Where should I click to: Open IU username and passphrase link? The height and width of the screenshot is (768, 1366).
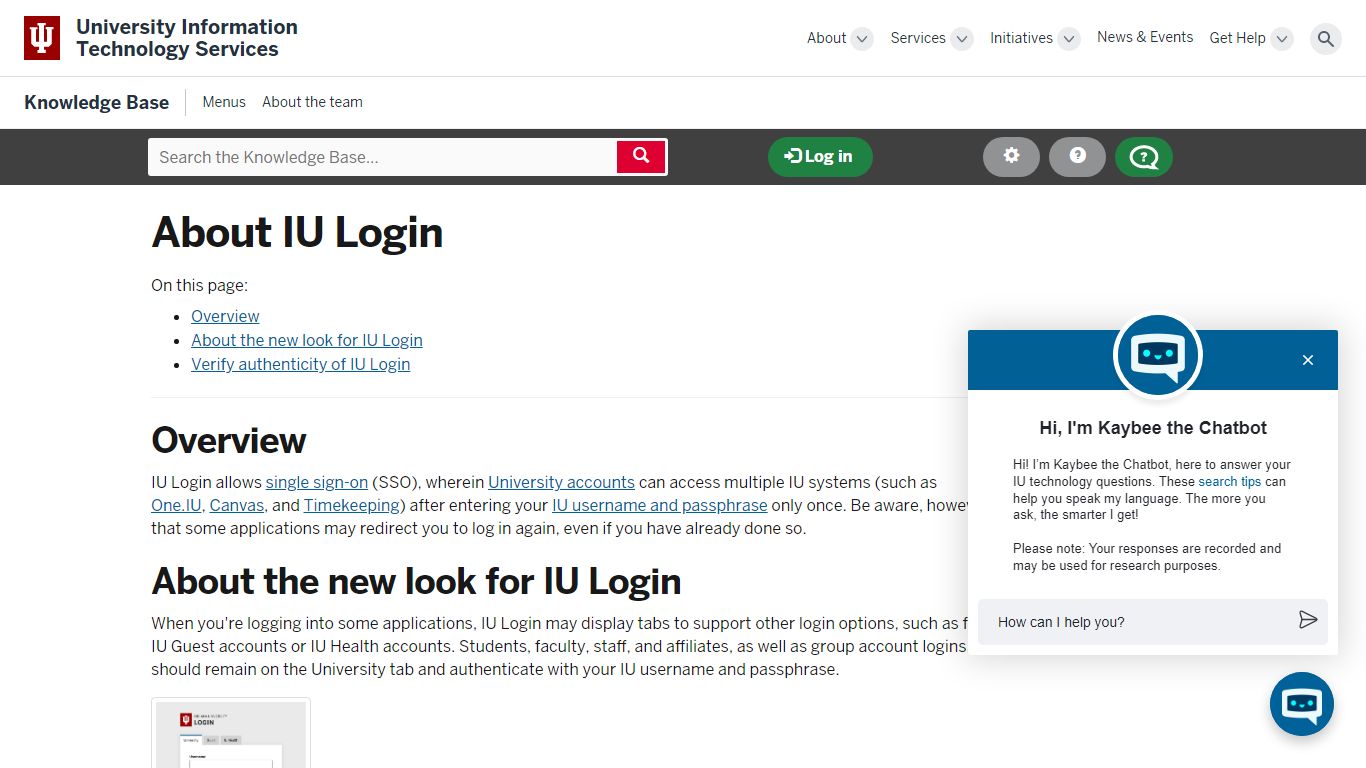pyautogui.click(x=660, y=505)
